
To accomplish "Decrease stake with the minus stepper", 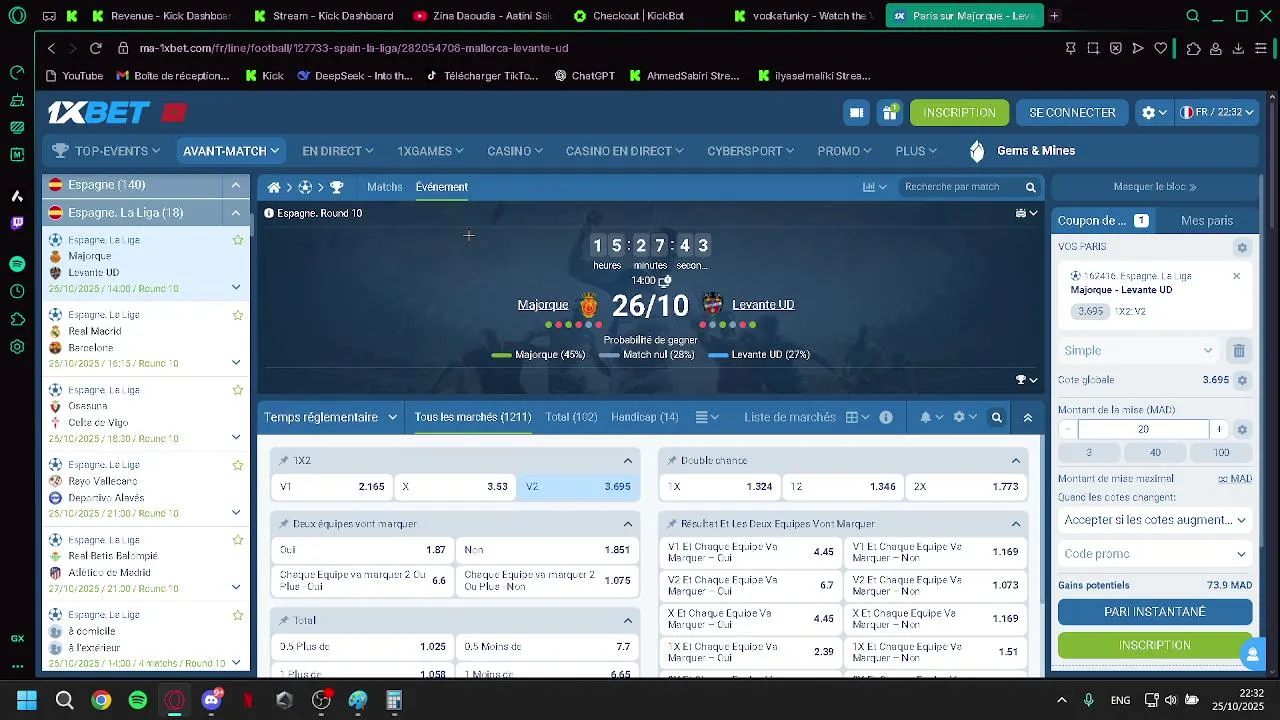I will point(1068,429).
